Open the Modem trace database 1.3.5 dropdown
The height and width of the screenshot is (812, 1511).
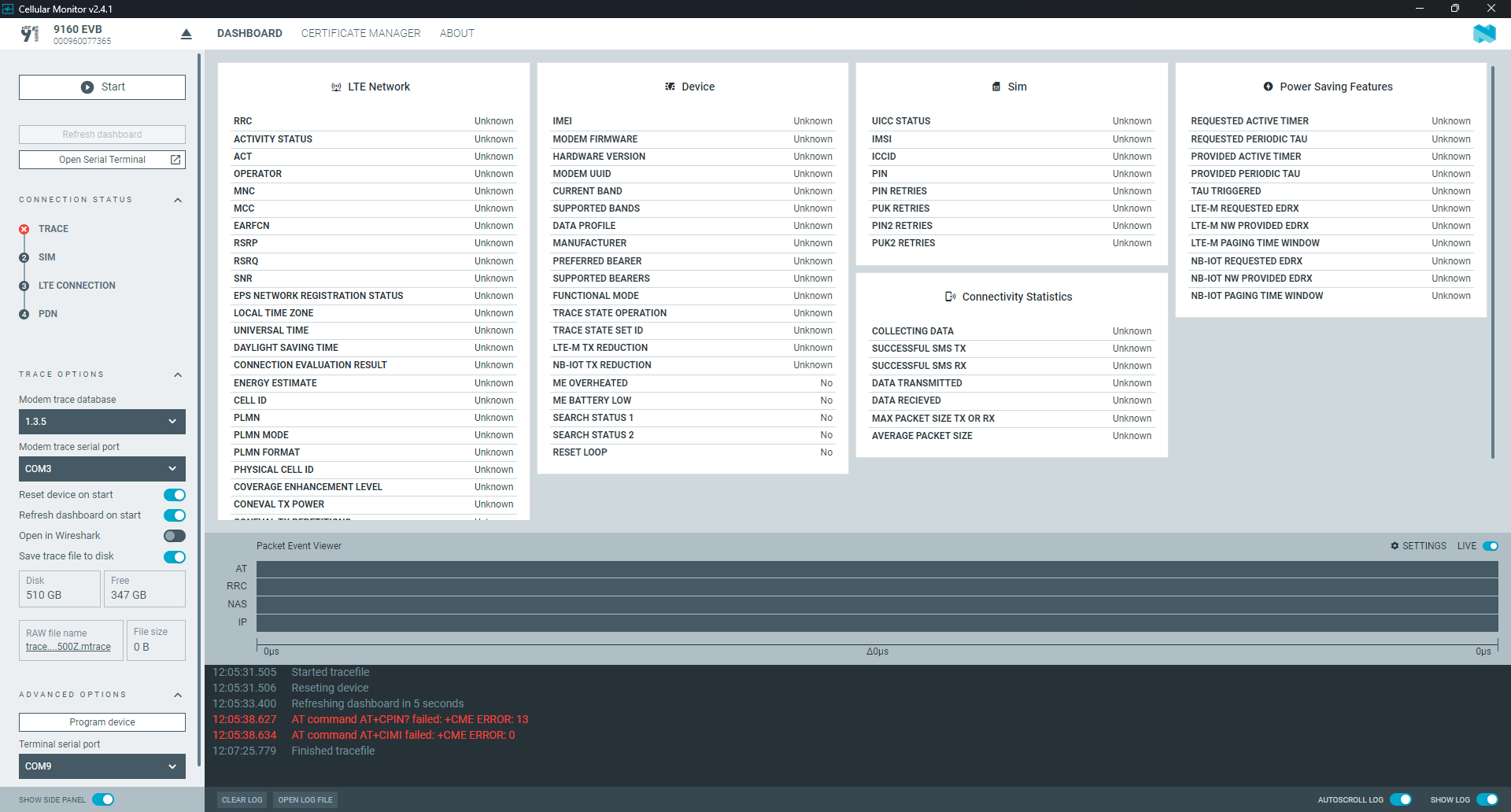pos(102,422)
